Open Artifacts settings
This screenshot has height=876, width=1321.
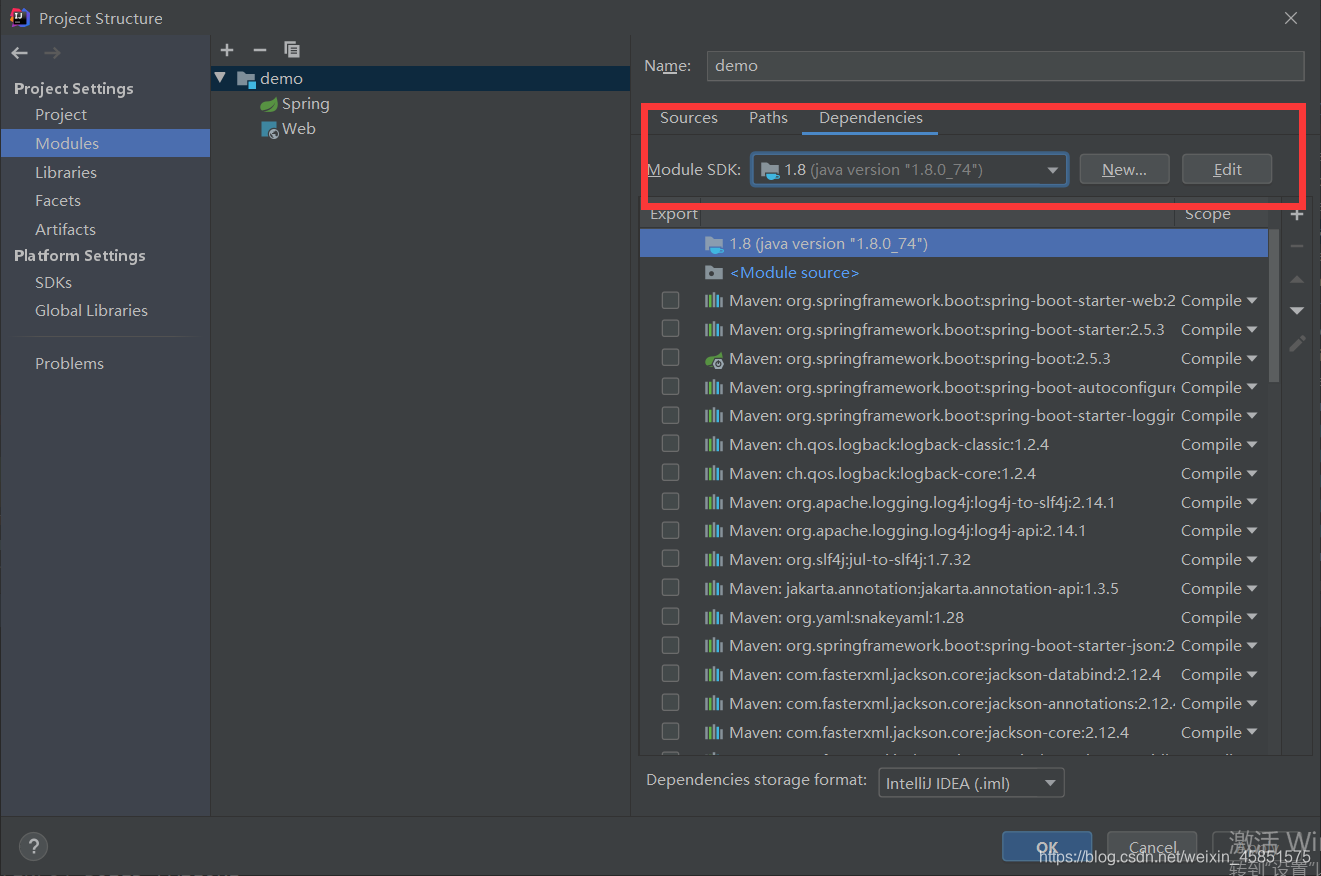pos(65,229)
